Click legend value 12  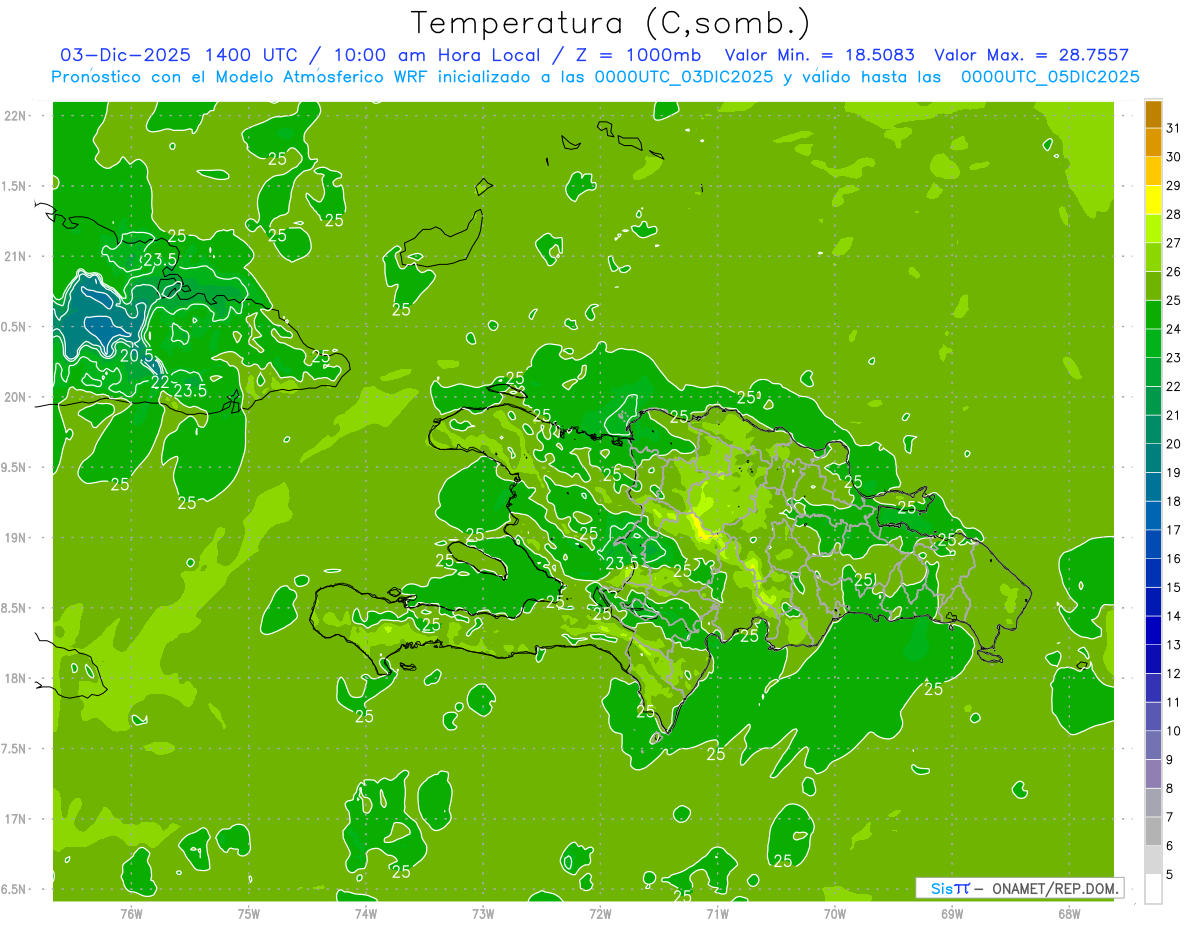pyautogui.click(x=1174, y=673)
